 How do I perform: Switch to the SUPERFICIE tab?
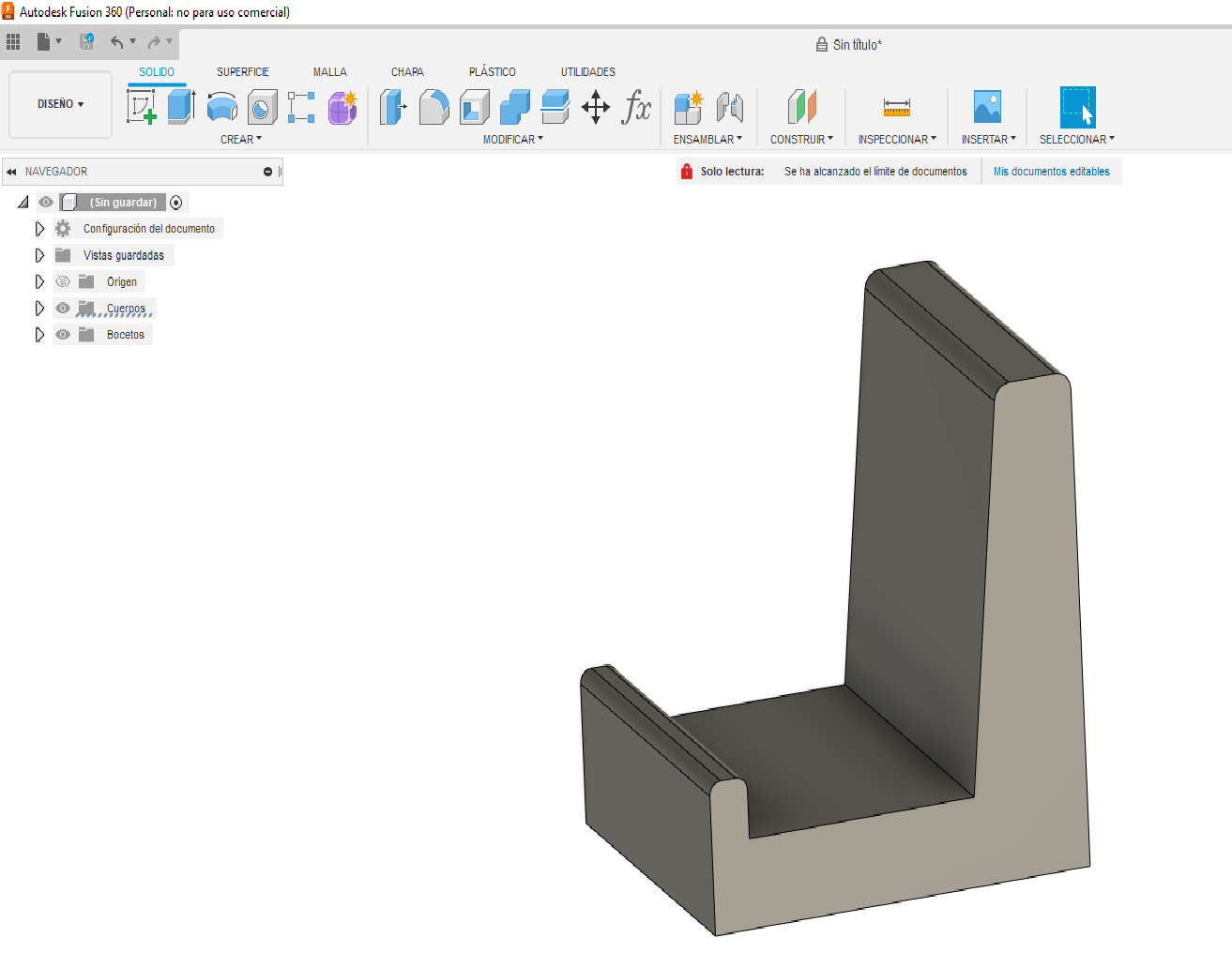[x=243, y=72]
